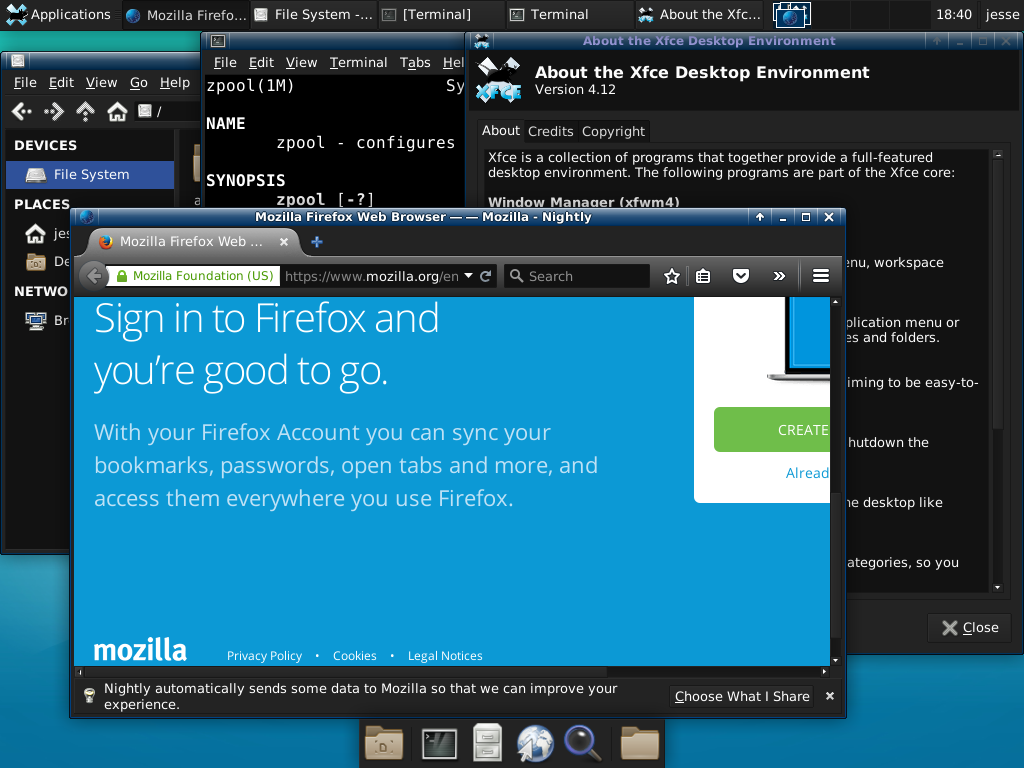Close the Mozilla Firefox Web tab
Screen dimensions: 1024x768
(284, 242)
